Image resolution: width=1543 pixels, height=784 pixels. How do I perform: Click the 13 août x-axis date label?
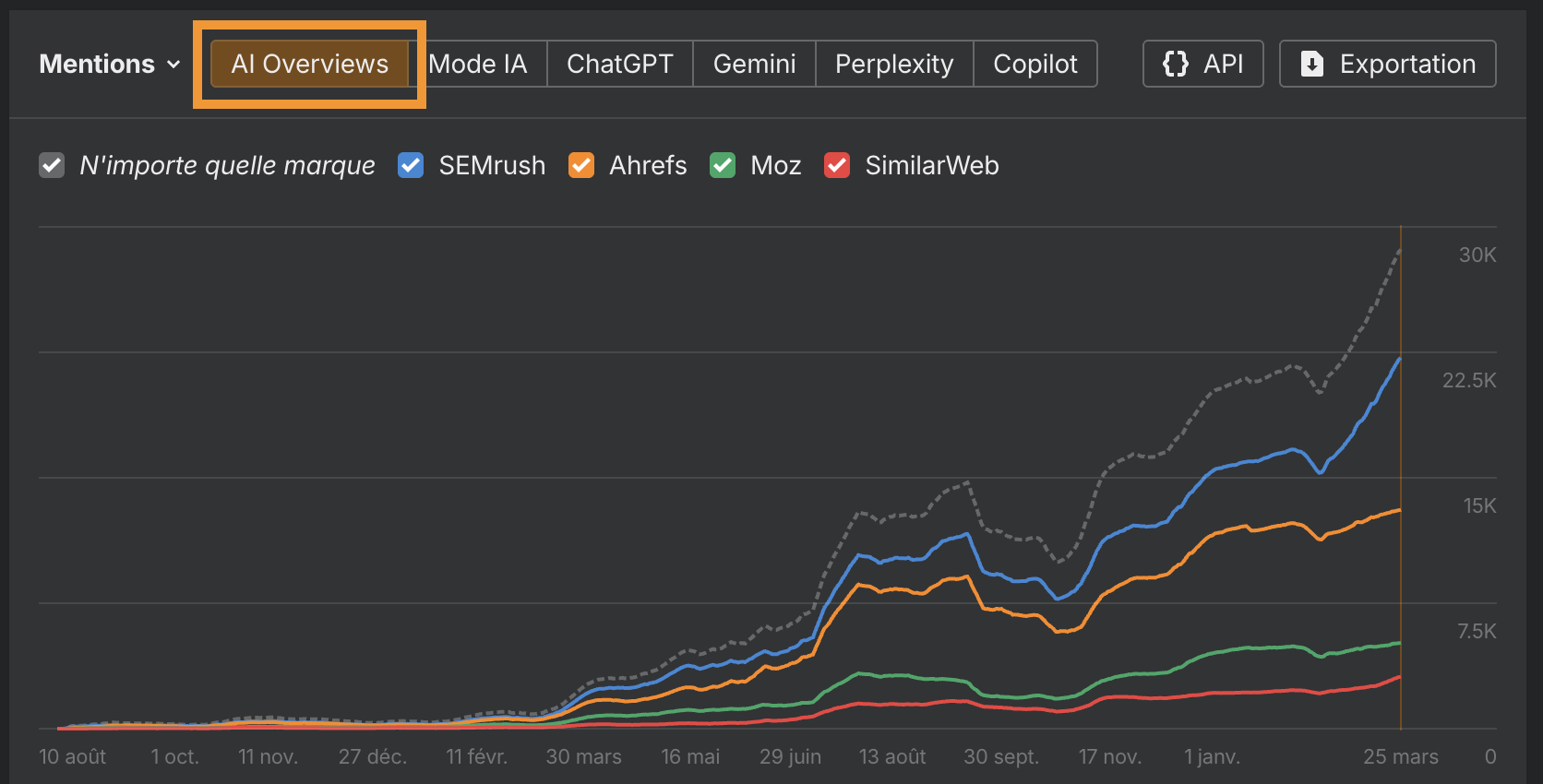pos(892,757)
